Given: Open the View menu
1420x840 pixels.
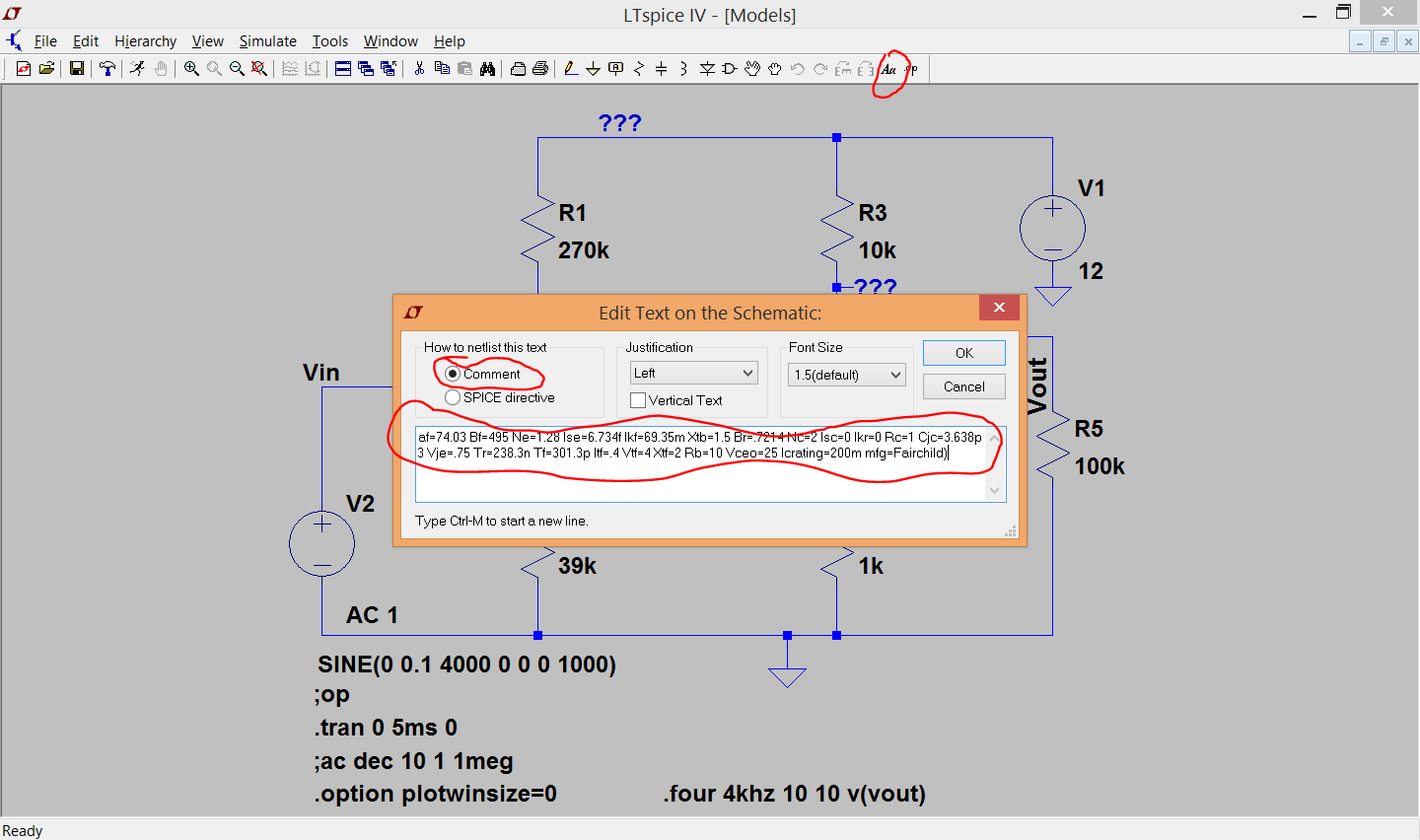Looking at the screenshot, I should point(207,41).
